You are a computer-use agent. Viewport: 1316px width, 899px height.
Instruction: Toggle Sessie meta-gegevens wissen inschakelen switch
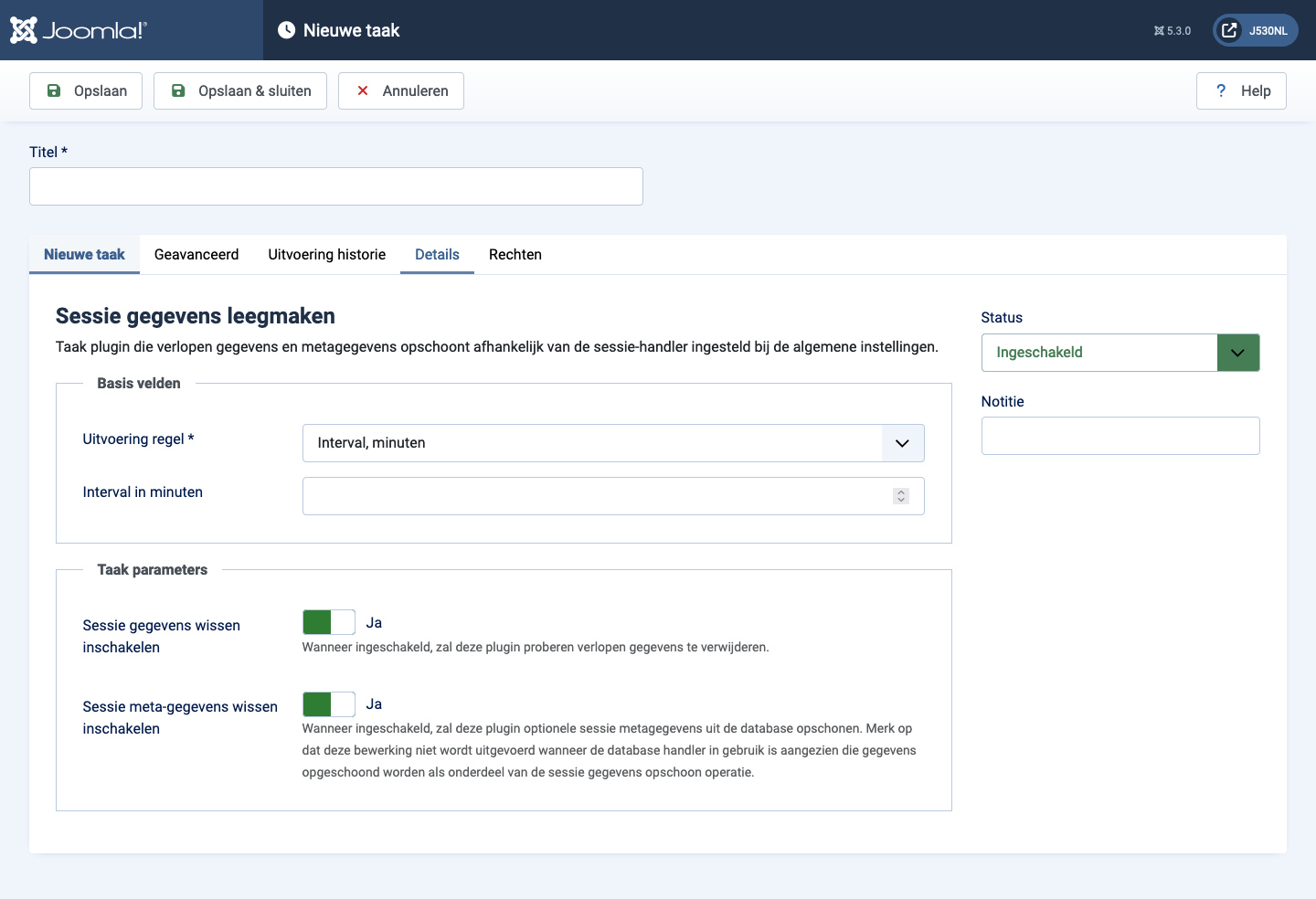[x=329, y=703]
